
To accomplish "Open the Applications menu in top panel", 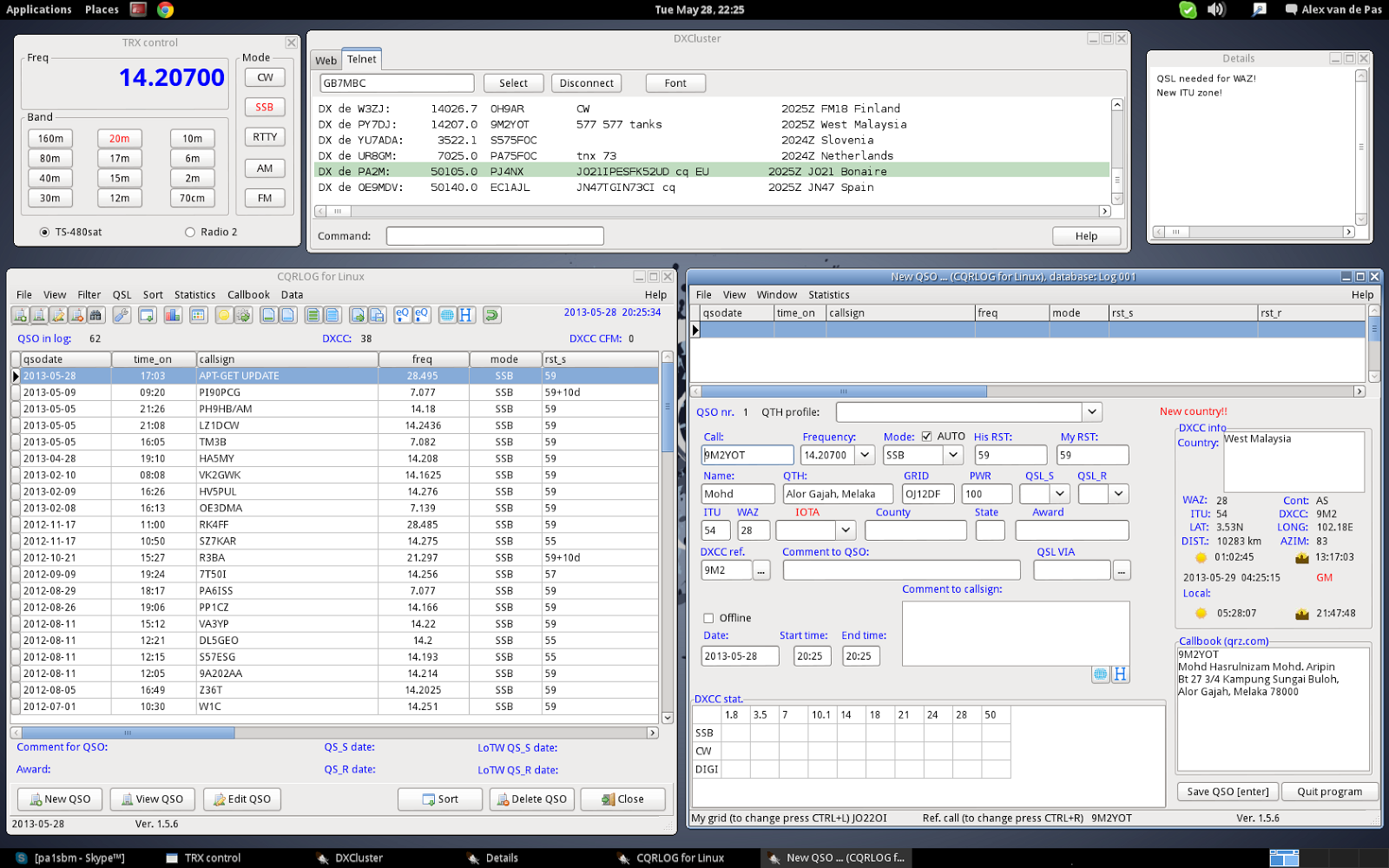I will (x=39, y=10).
